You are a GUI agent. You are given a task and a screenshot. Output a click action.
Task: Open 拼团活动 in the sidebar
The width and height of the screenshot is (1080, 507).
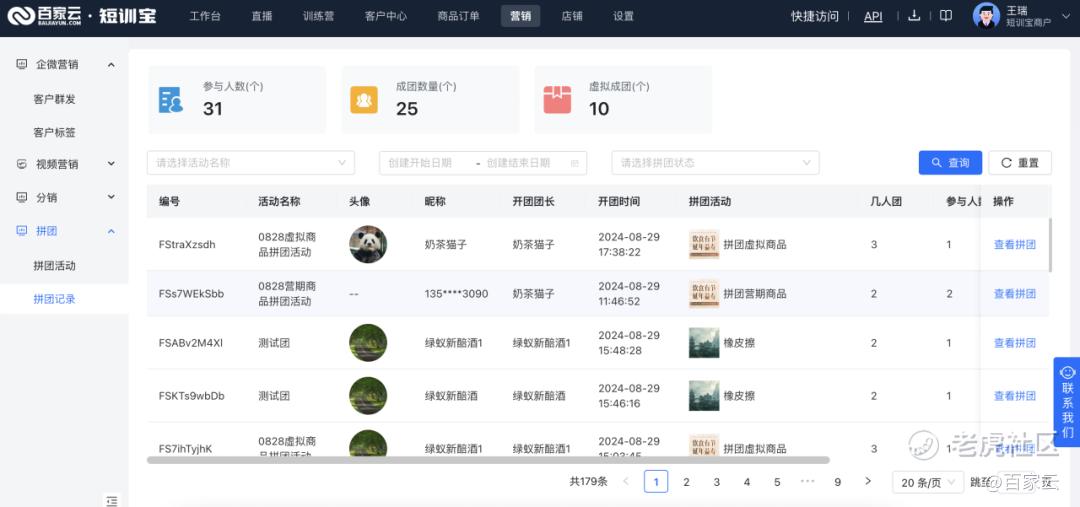coord(54,266)
